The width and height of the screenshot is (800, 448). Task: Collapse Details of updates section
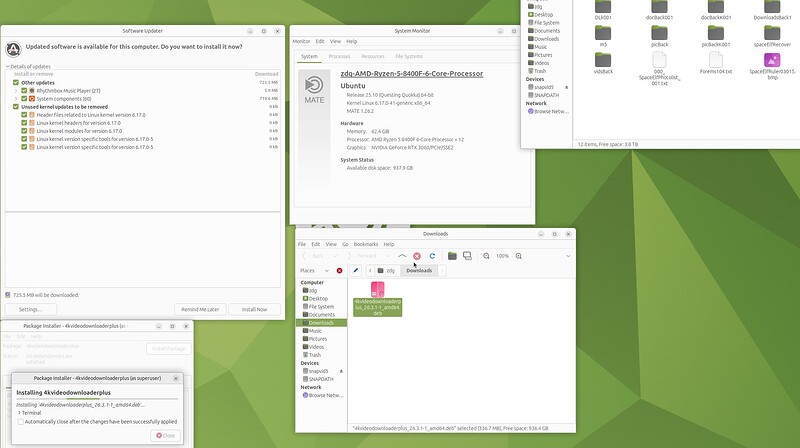point(8,66)
